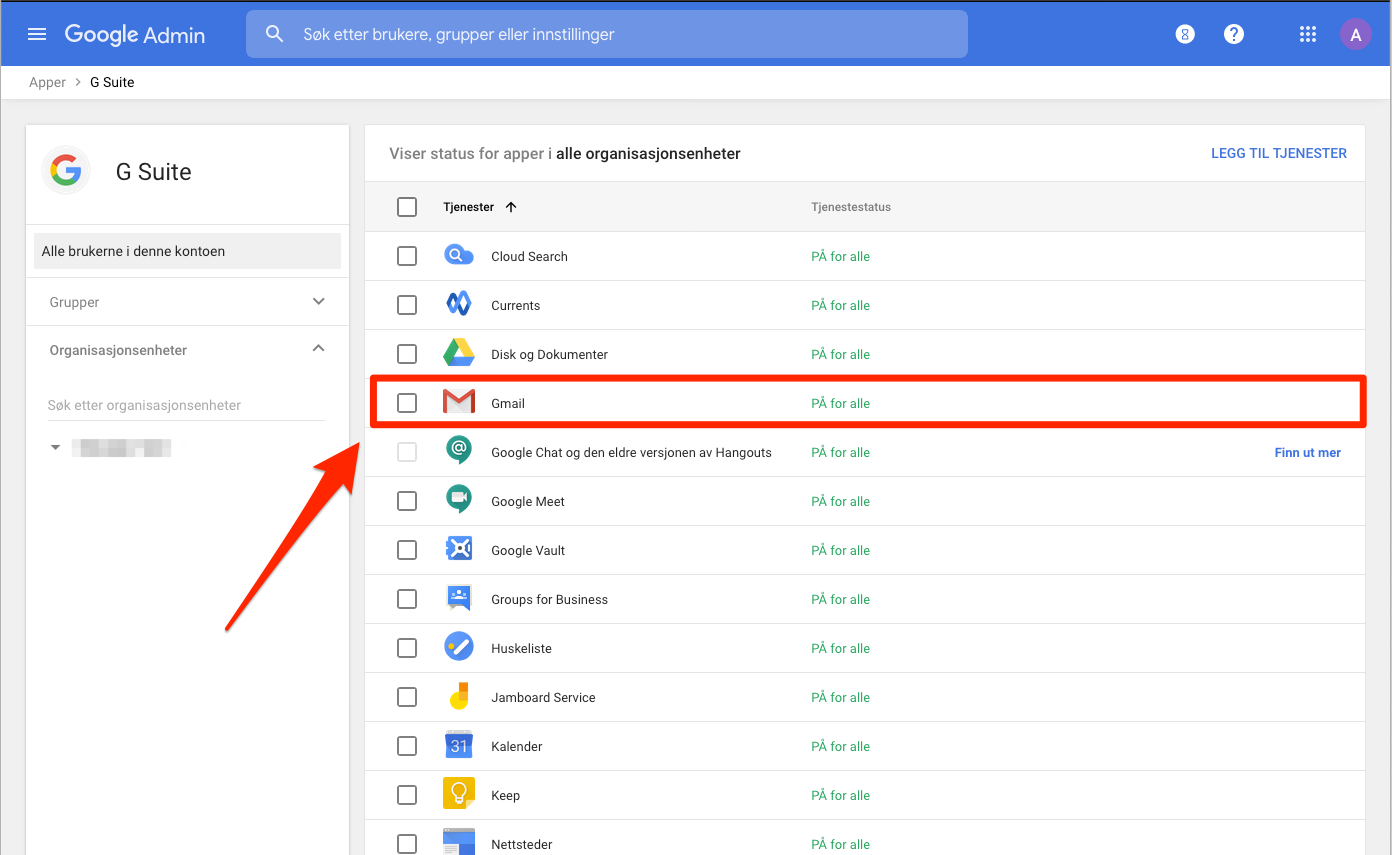Open the main hamburger menu
The image size is (1392, 855).
pos(37,34)
